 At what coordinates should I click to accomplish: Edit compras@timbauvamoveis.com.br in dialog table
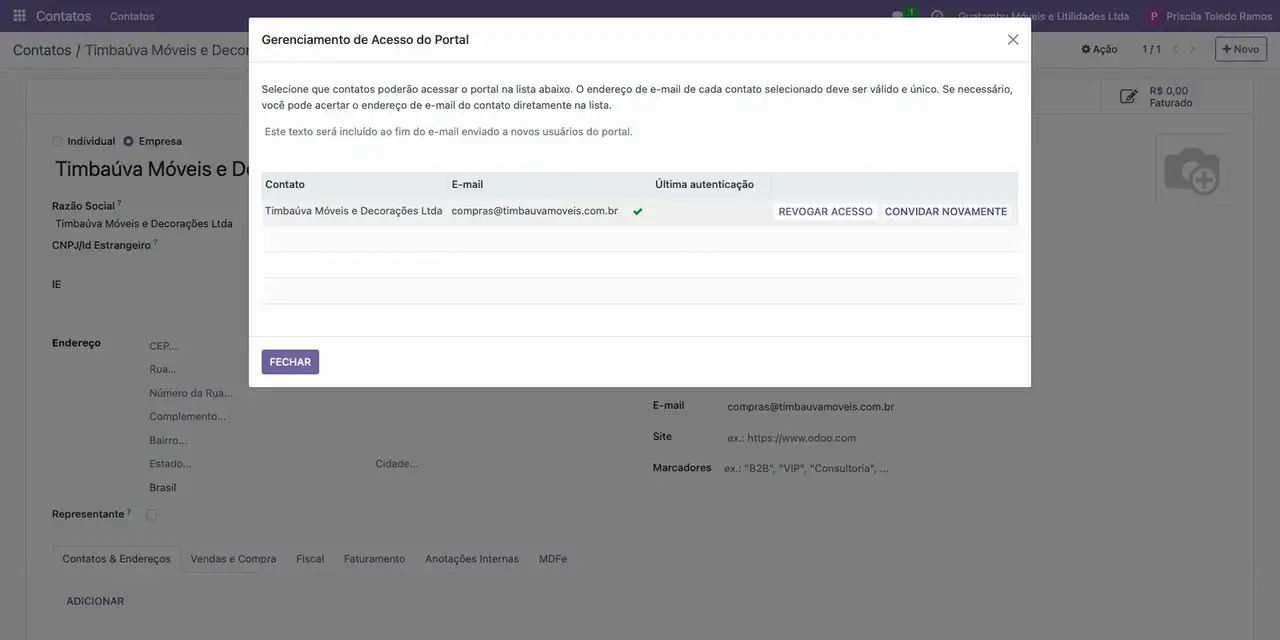535,211
